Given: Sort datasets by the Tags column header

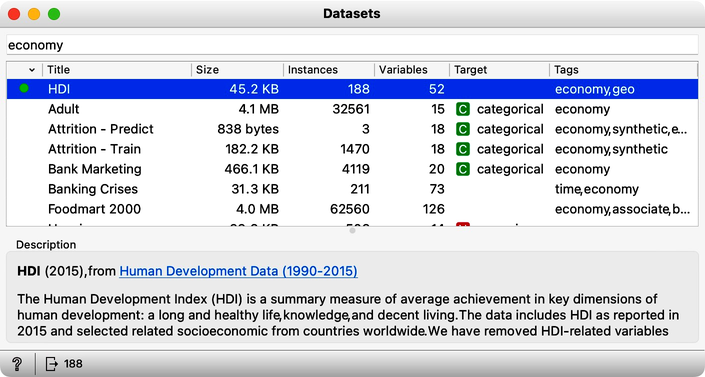Looking at the screenshot, I should (x=623, y=70).
